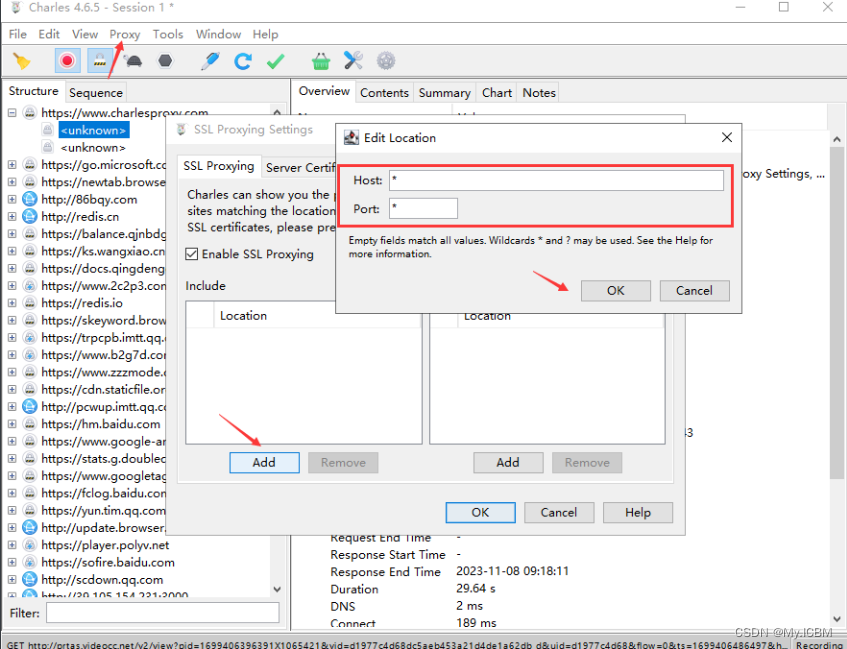Select https://ks.wangxiao.cn host entry

pos(103,251)
